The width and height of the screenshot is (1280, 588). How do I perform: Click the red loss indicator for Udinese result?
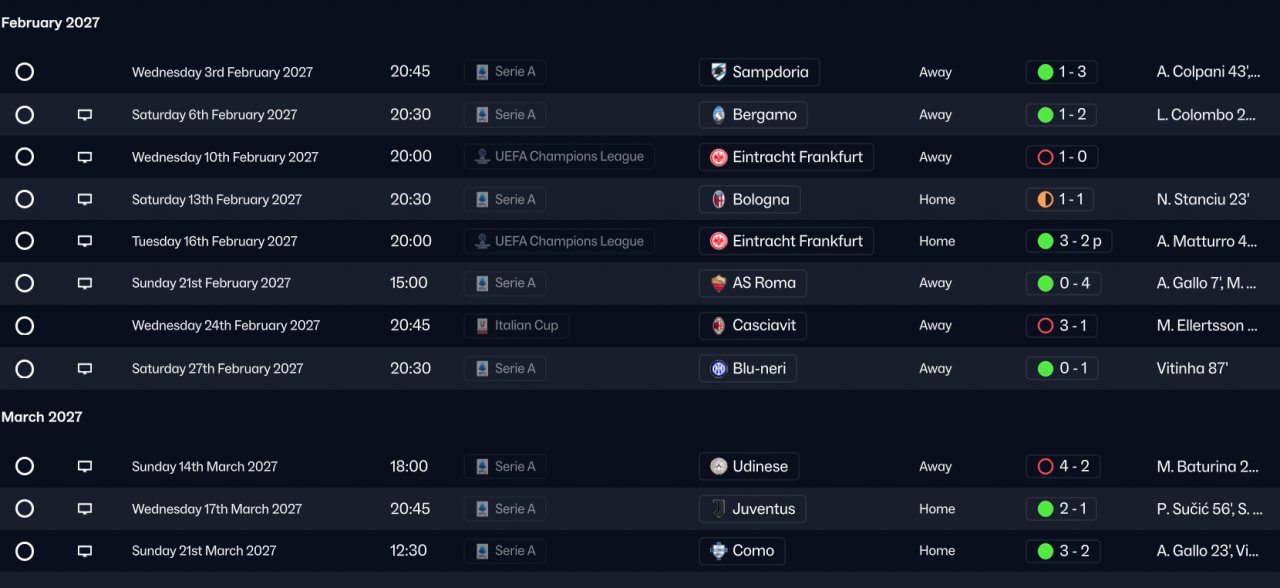(x=1045, y=467)
